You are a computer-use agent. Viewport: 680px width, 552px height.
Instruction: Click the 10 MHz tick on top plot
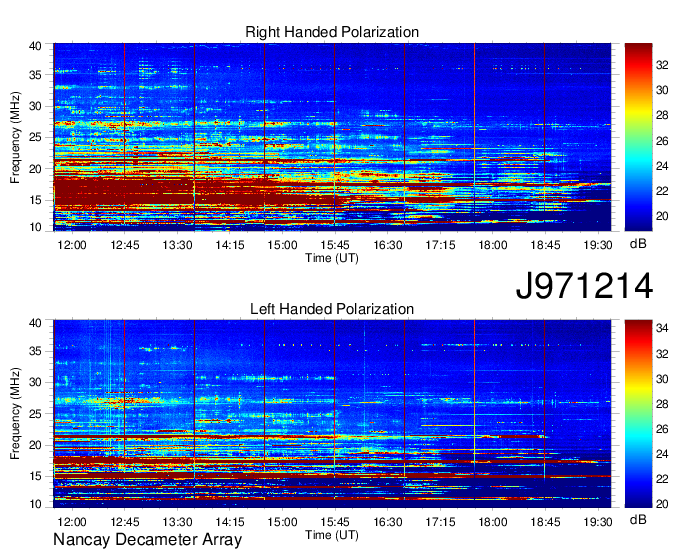pos(35,227)
